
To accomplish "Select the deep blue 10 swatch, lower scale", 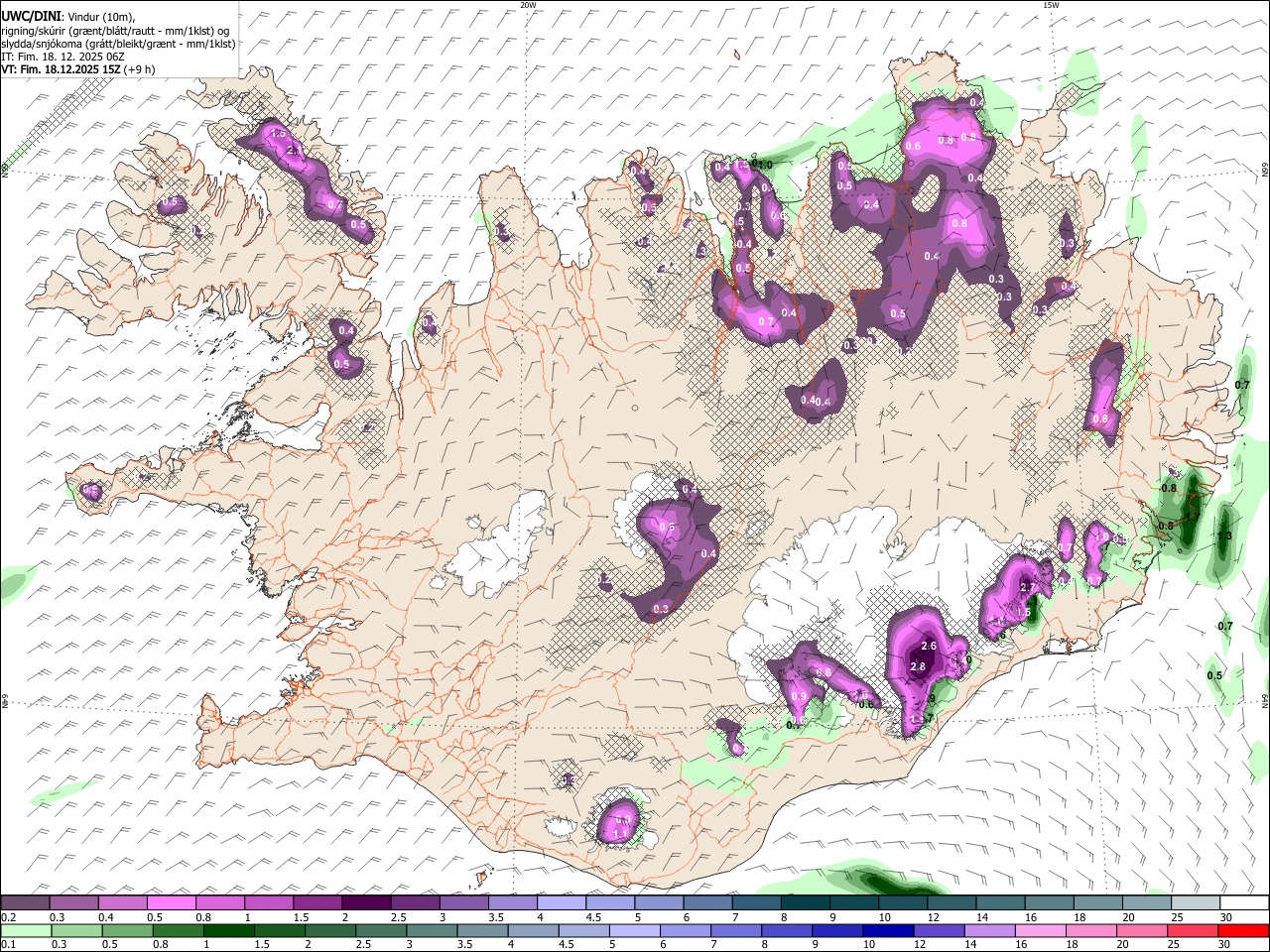I will tap(888, 931).
